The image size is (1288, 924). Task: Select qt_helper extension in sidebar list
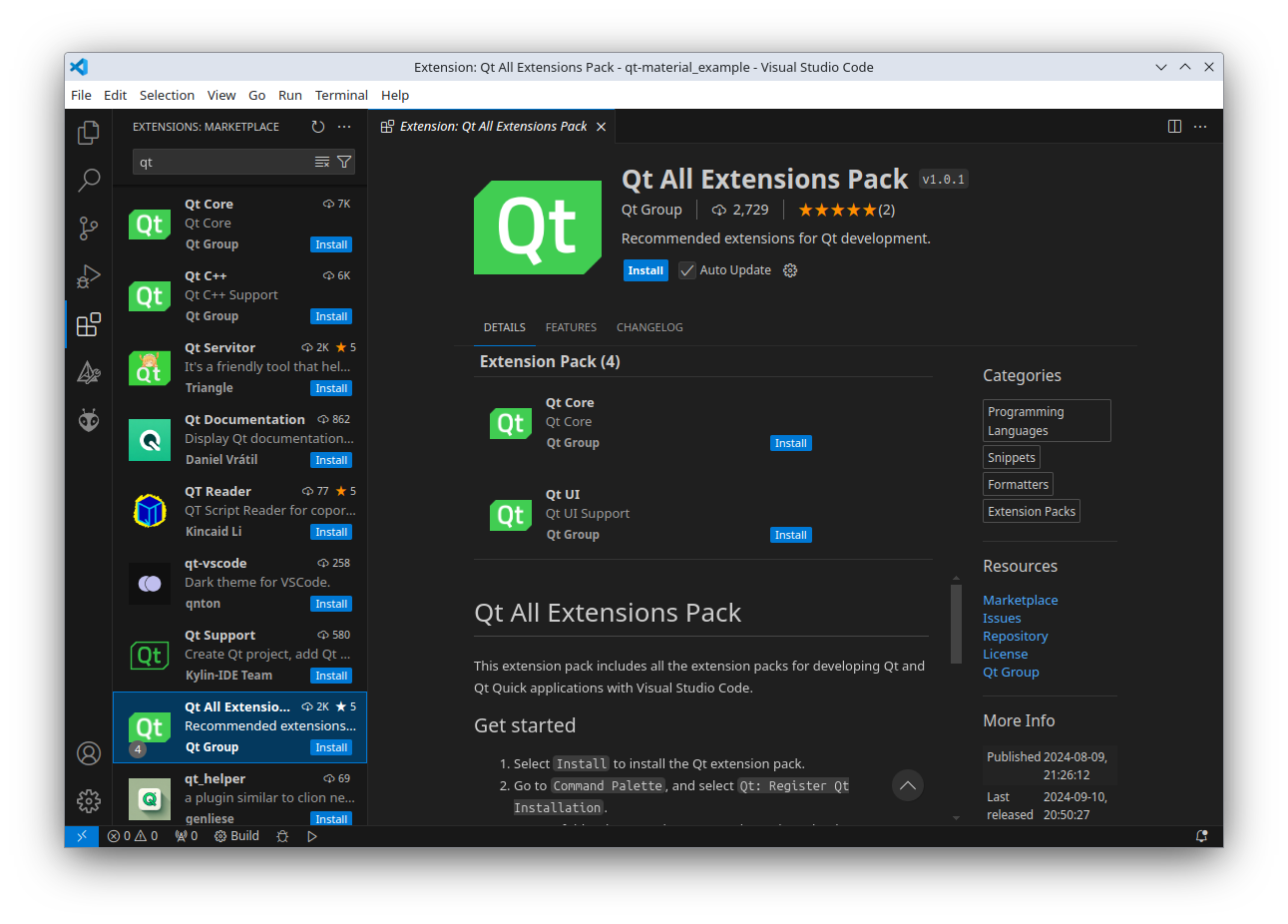240,794
